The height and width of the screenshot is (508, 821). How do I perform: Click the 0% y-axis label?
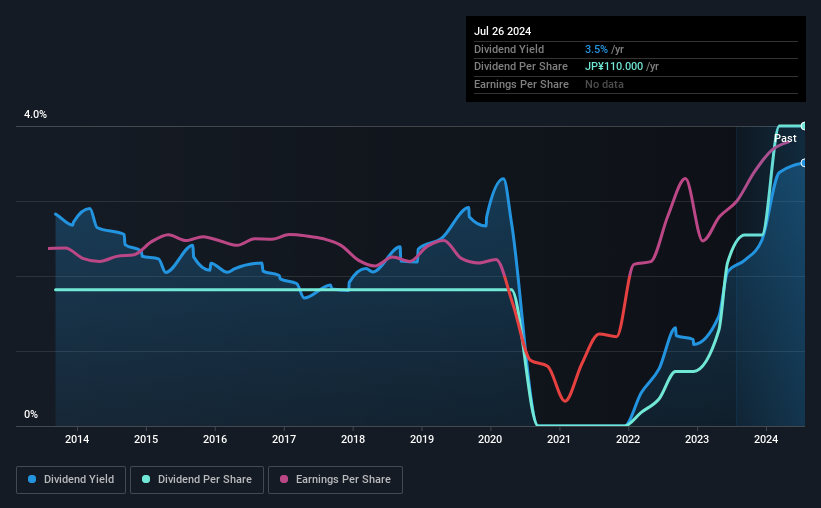(x=31, y=414)
